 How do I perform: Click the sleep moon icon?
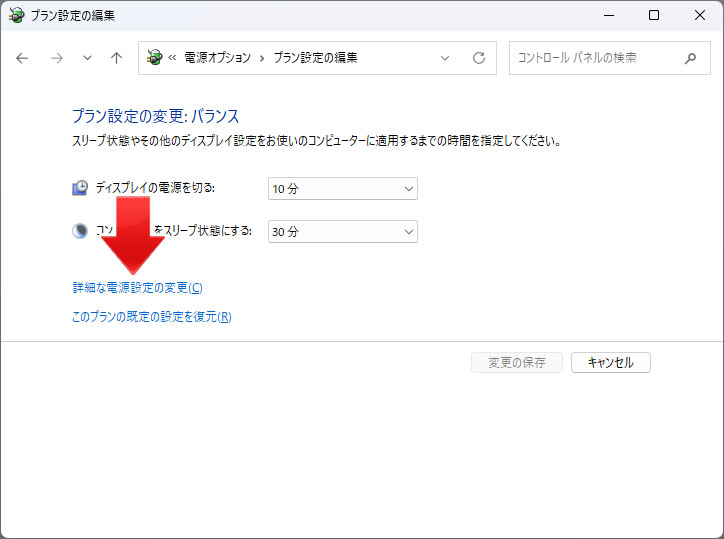click(x=80, y=231)
